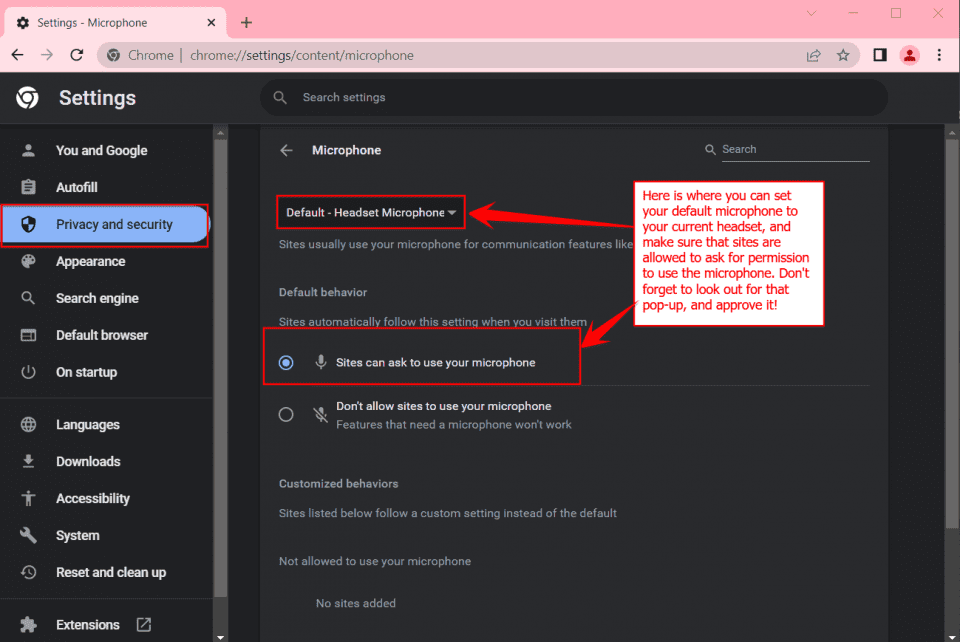960x642 pixels.
Task: Open the side panel icon in toolbar
Action: [880, 55]
